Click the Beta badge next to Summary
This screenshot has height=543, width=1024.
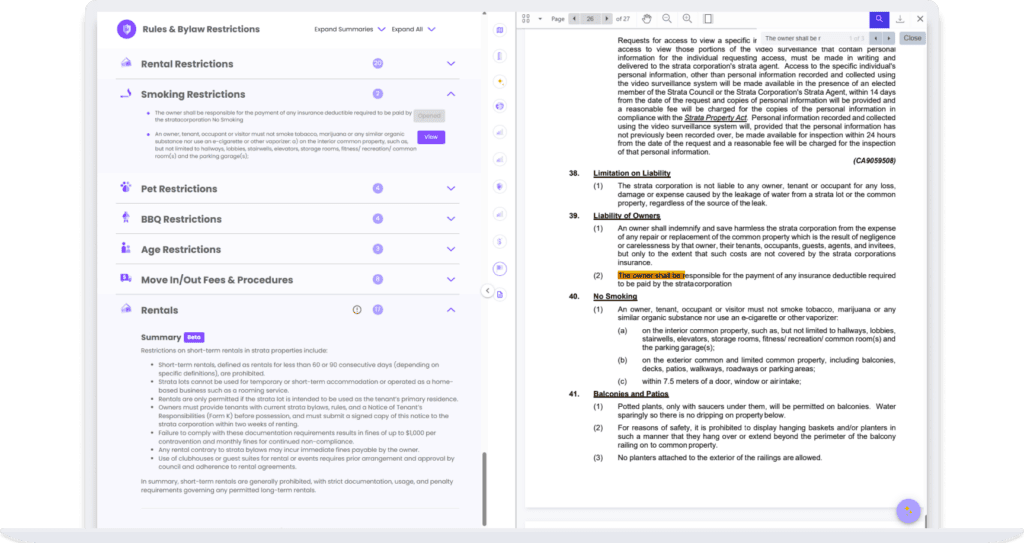[194, 337]
